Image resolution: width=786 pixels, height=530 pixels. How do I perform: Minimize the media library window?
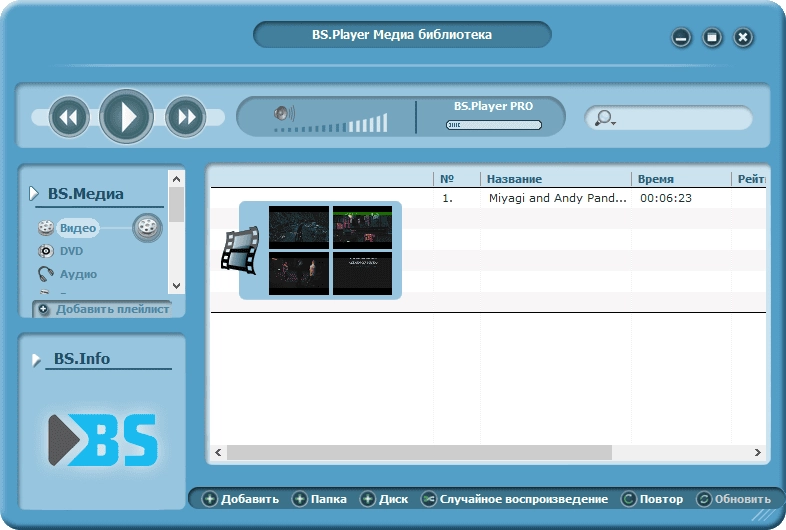click(x=681, y=37)
